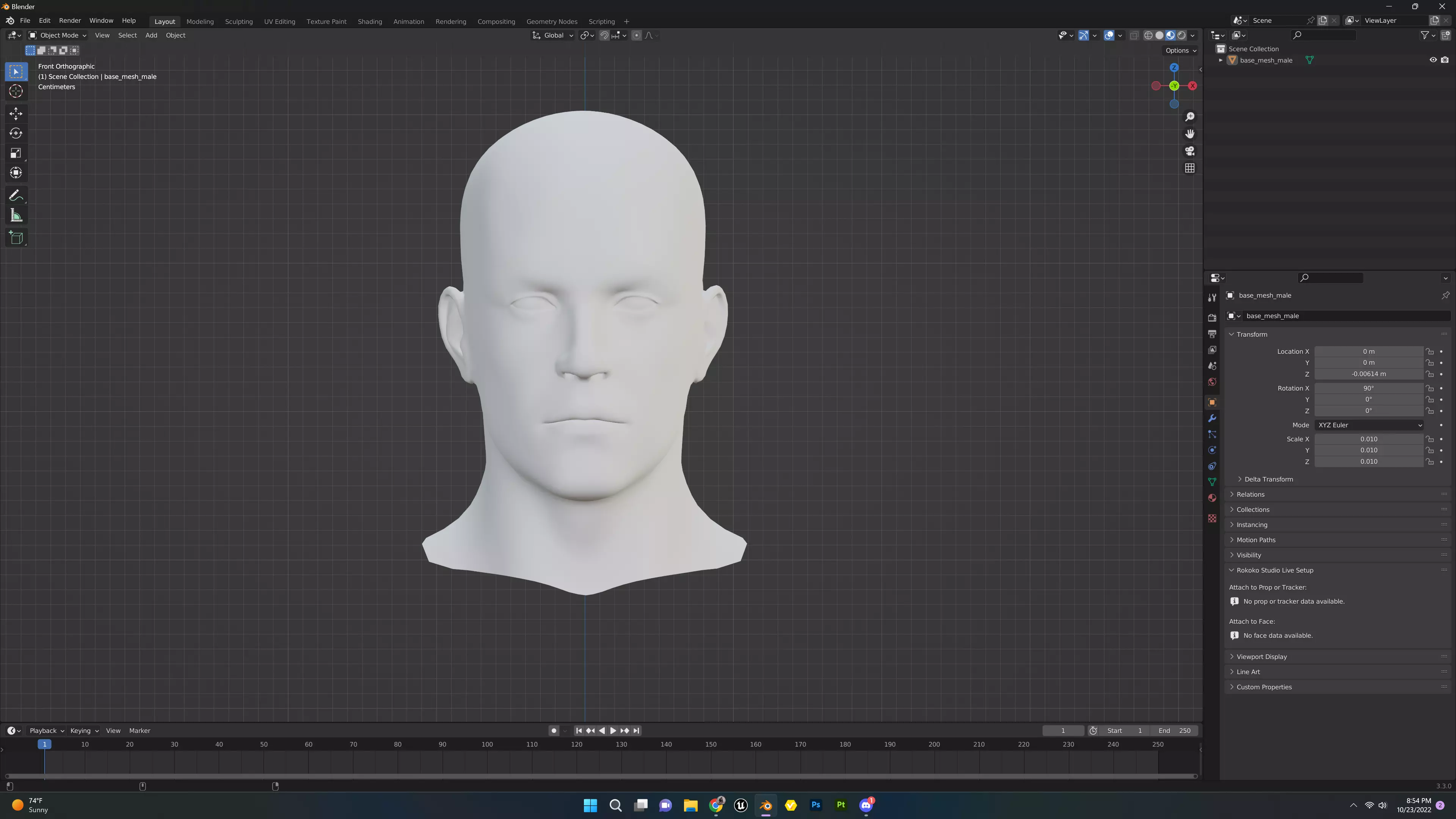The height and width of the screenshot is (819, 1456).
Task: Switch to perspective/orthographic grid icon
Action: click(1190, 168)
